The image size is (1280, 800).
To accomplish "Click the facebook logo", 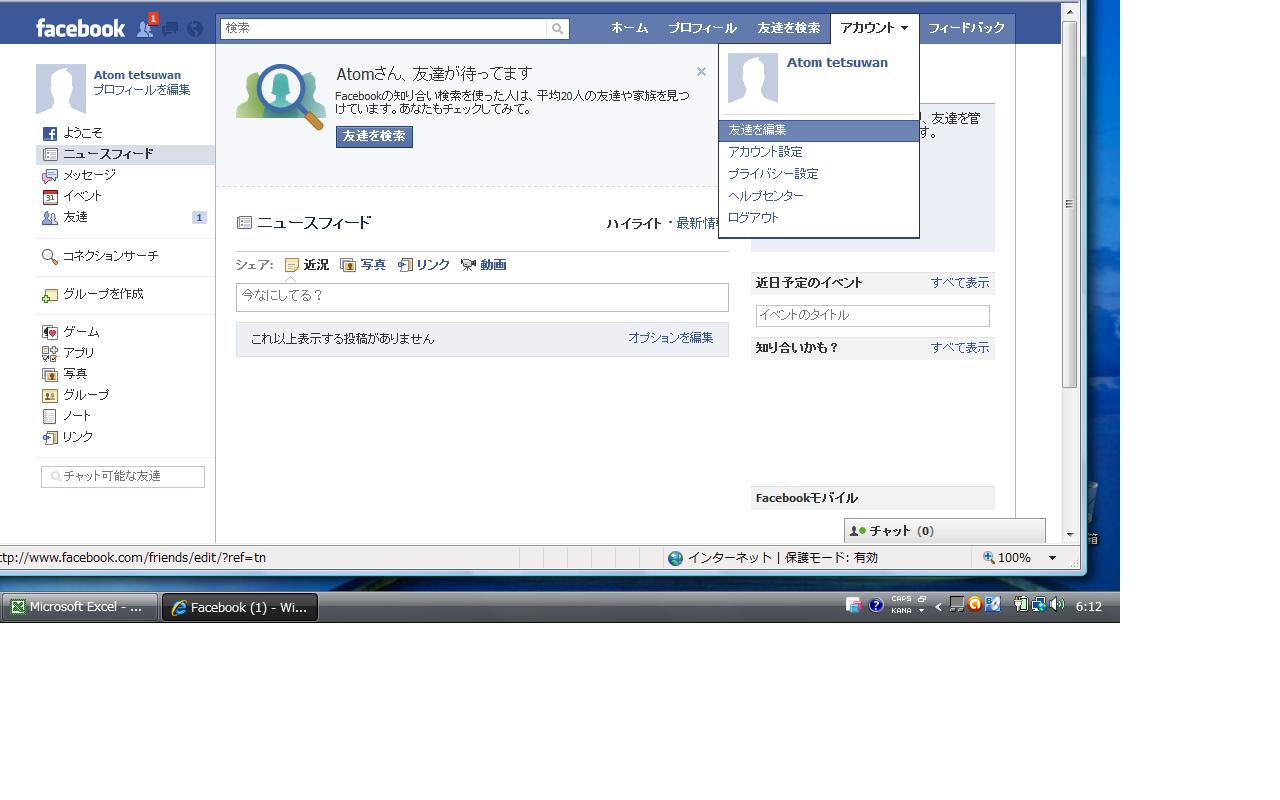I will [80, 28].
